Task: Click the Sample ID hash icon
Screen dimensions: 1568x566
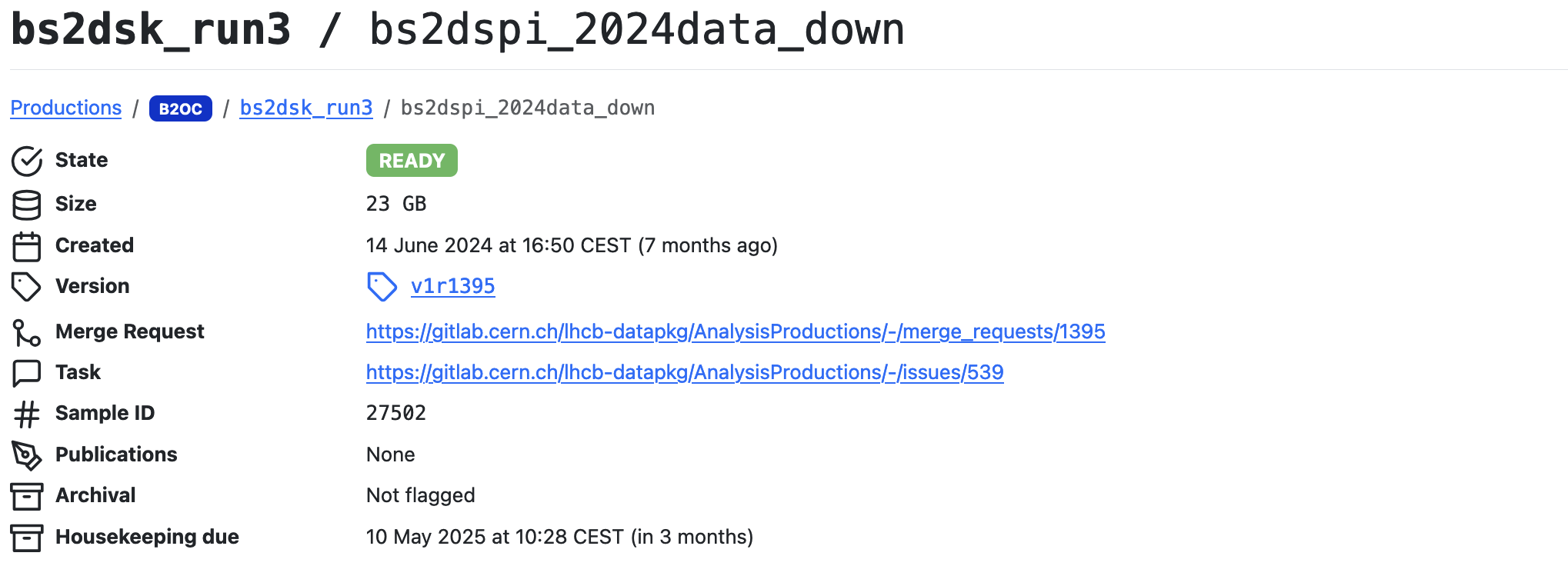Action: click(27, 415)
